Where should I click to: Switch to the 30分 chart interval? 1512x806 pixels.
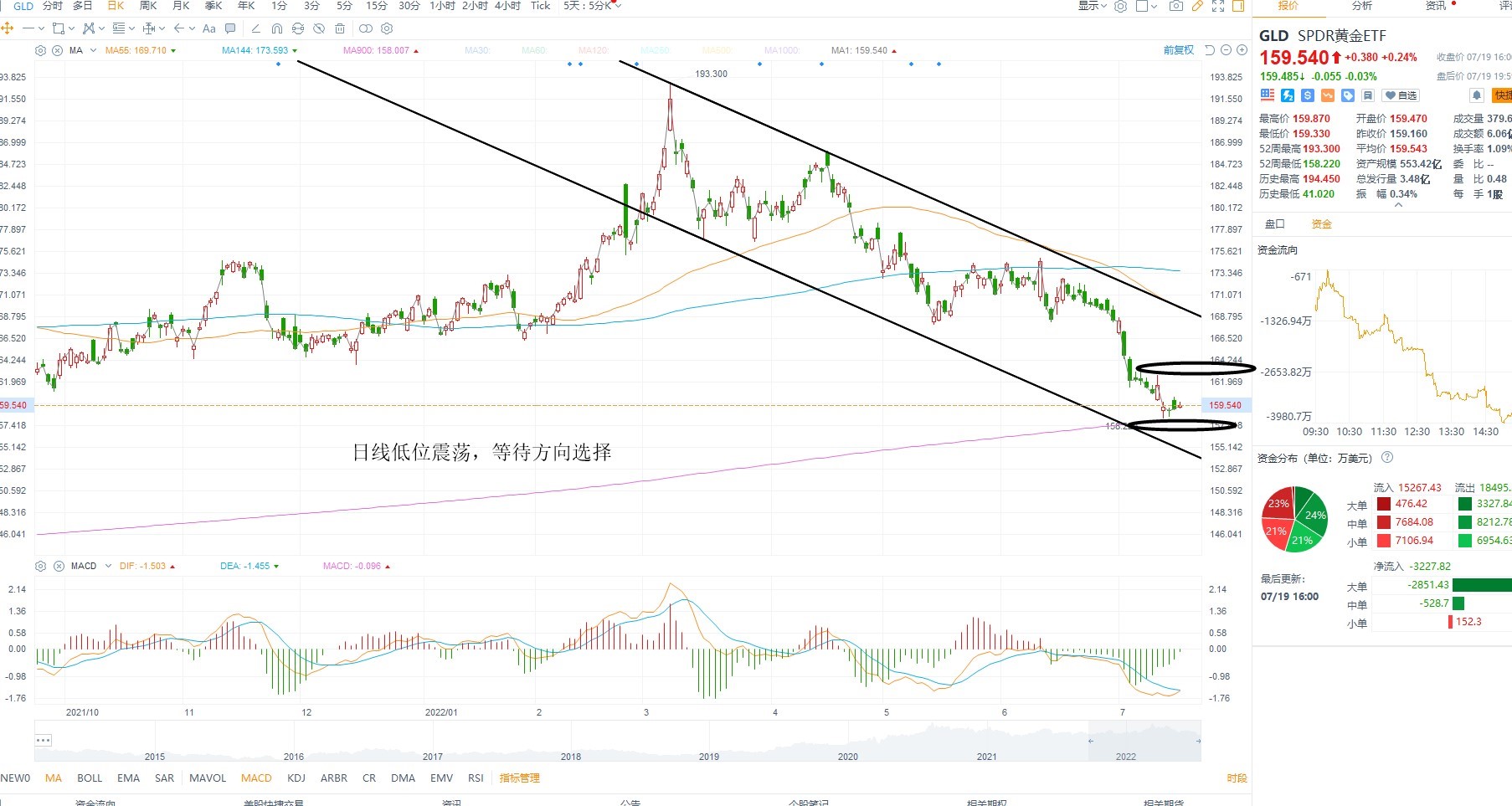coord(409,6)
